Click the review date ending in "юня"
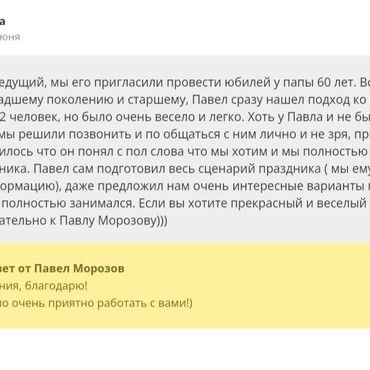 point(10,37)
